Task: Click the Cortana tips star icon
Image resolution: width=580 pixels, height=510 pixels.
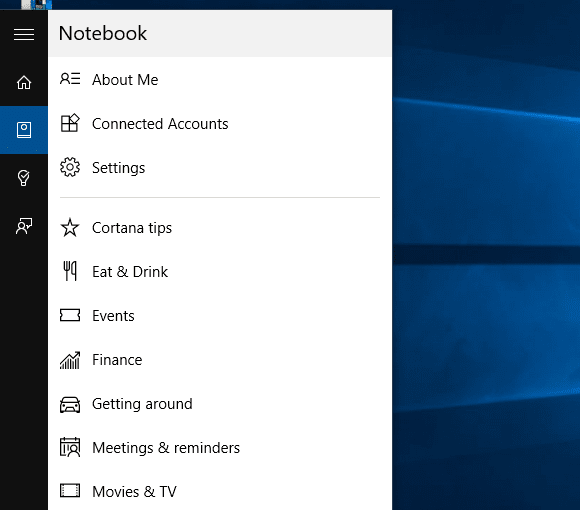Action: click(70, 227)
